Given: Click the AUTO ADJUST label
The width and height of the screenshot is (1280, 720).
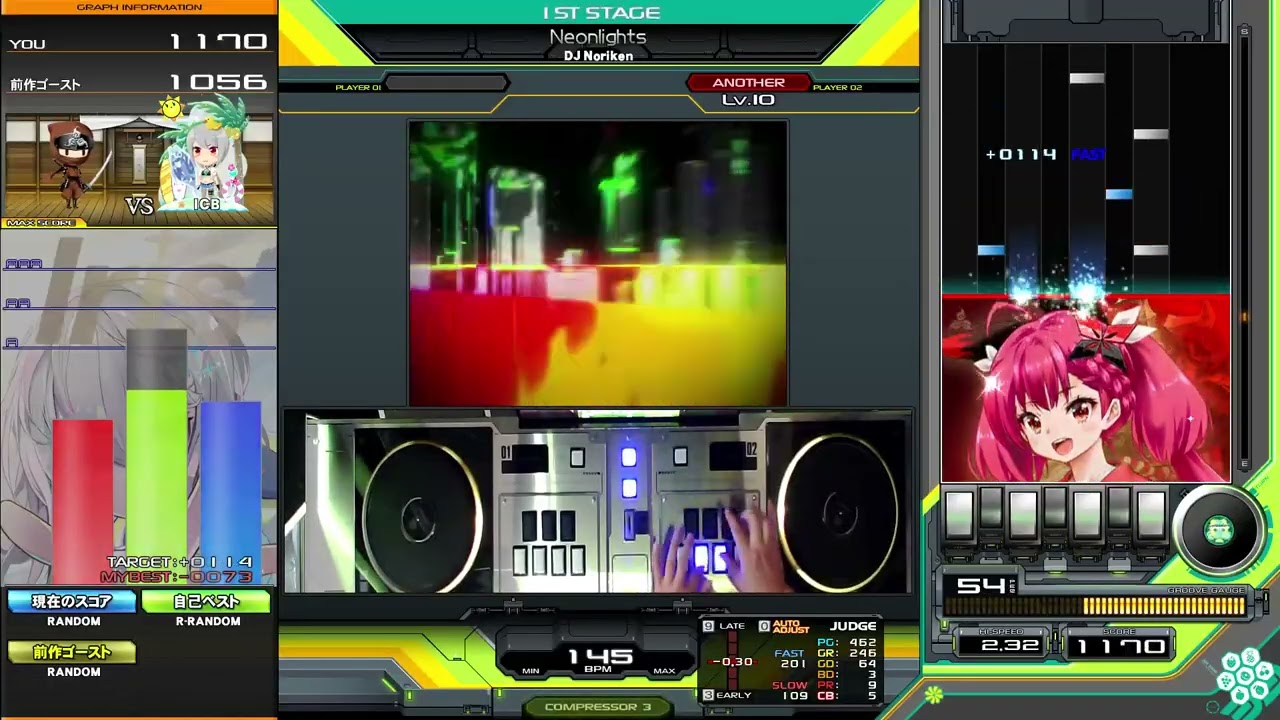Looking at the screenshot, I should (x=790, y=626).
